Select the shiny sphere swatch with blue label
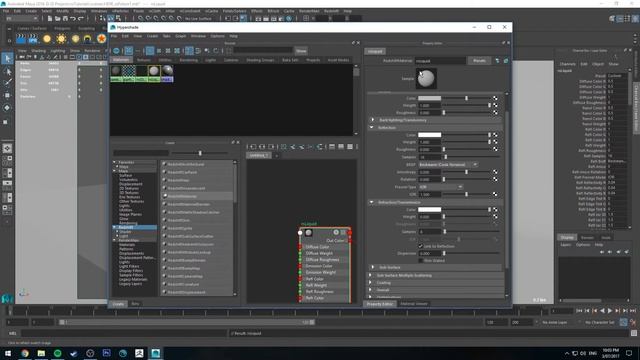The image size is (640, 360). [x=167, y=73]
